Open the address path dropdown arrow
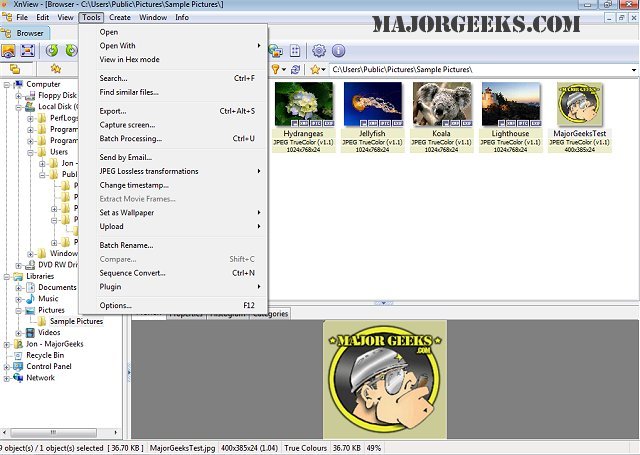The height and width of the screenshot is (455, 640). tap(632, 69)
